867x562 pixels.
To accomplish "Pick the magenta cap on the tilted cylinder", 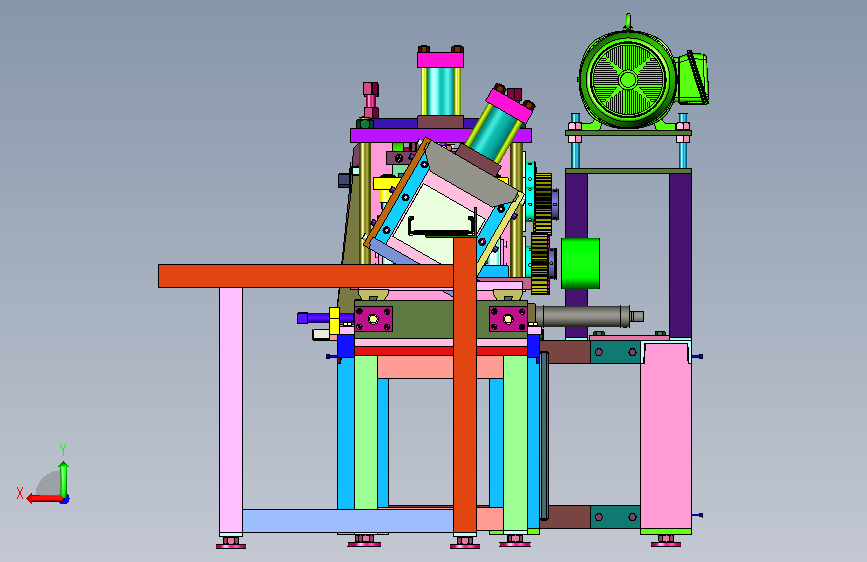I will click(x=509, y=106).
